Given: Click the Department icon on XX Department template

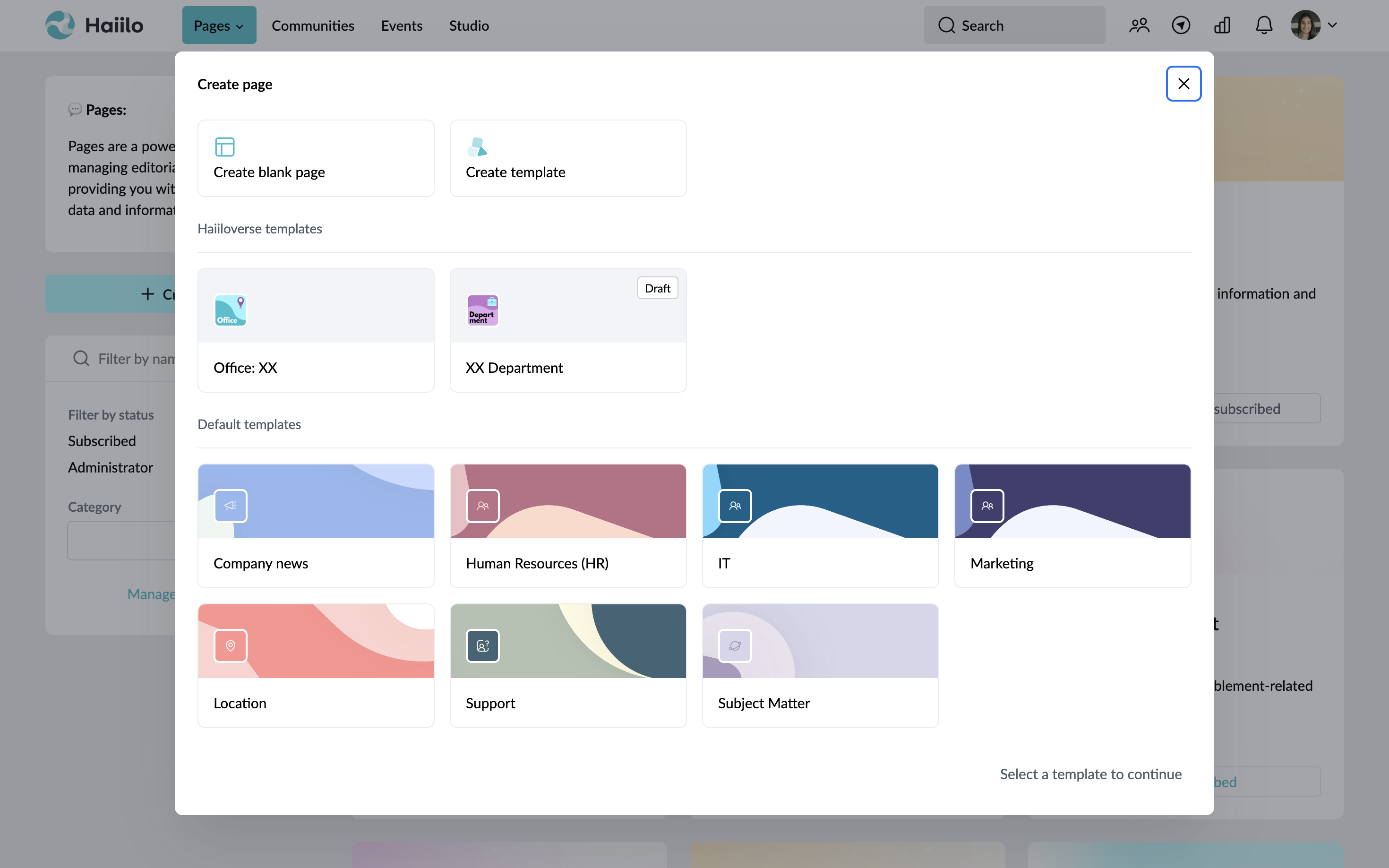Looking at the screenshot, I should click(482, 310).
